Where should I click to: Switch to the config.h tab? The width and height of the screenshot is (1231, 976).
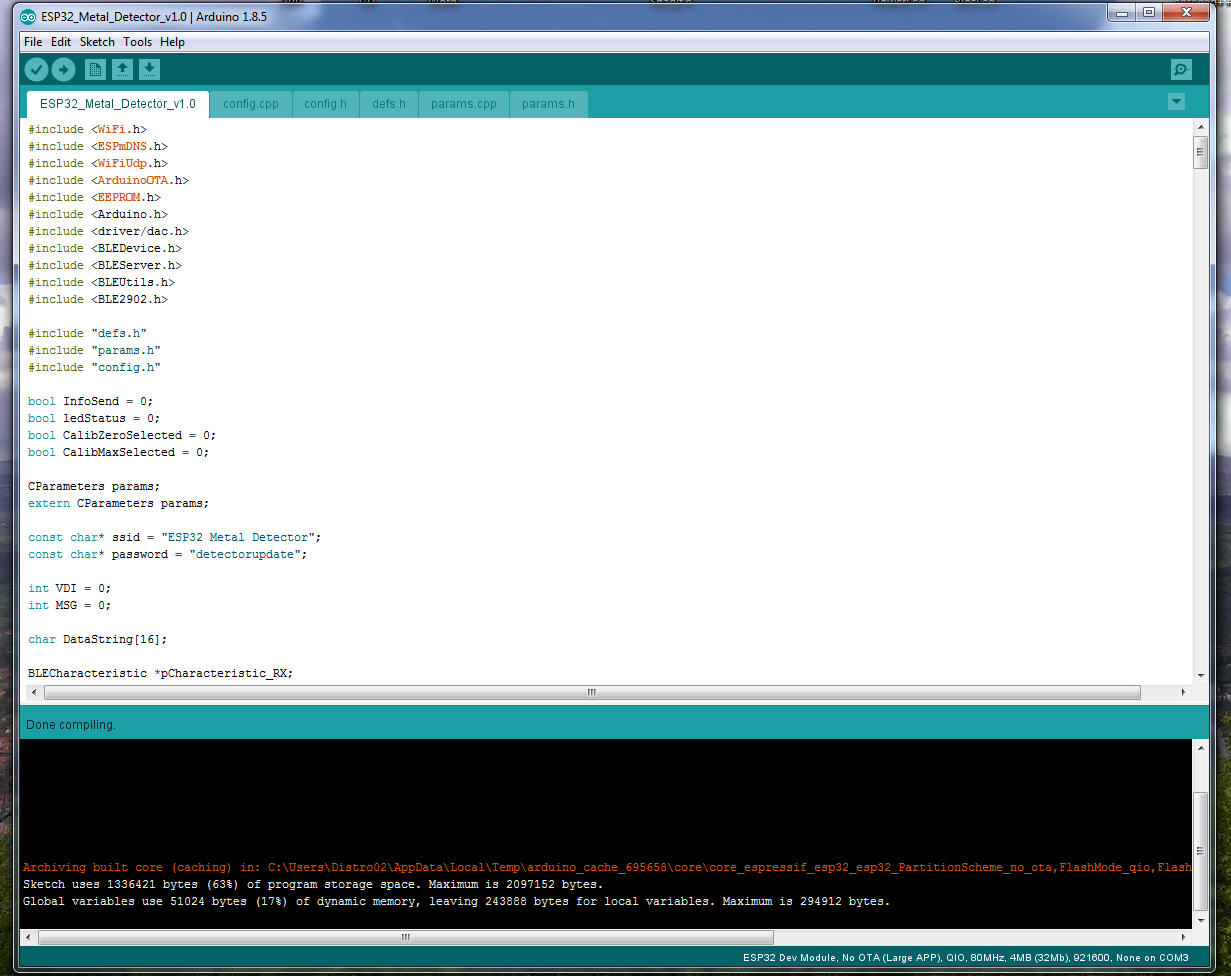(325, 104)
